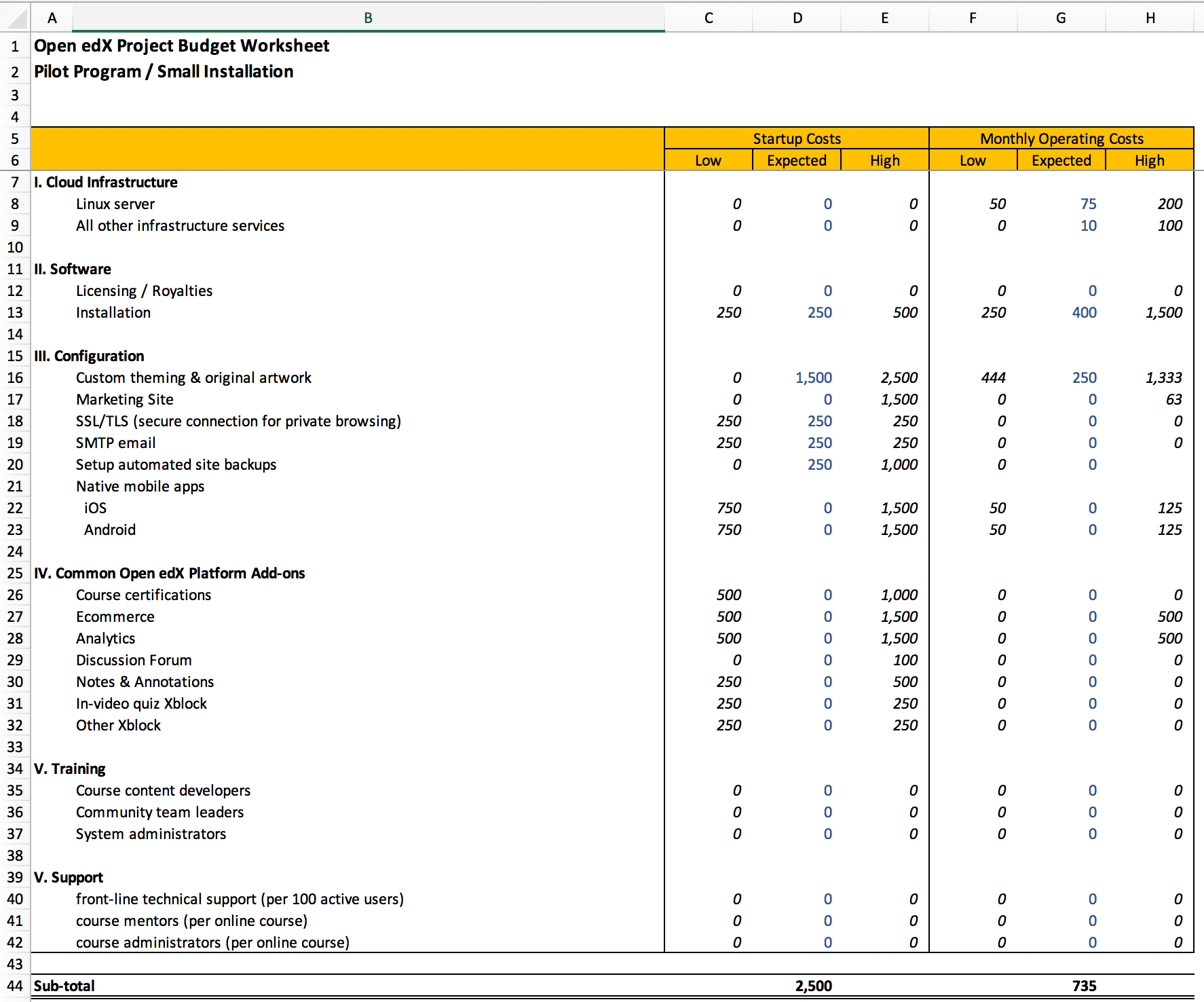Screen dimensions: 1204x1002
Task: Click 'course administrators (per online course)' cell
Action: tap(212, 942)
